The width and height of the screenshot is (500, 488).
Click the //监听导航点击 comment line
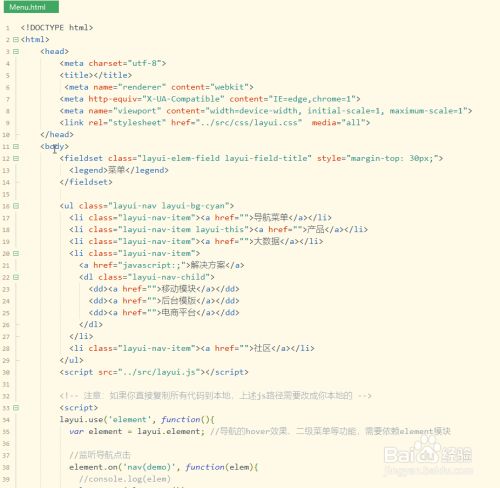[x=100, y=455]
